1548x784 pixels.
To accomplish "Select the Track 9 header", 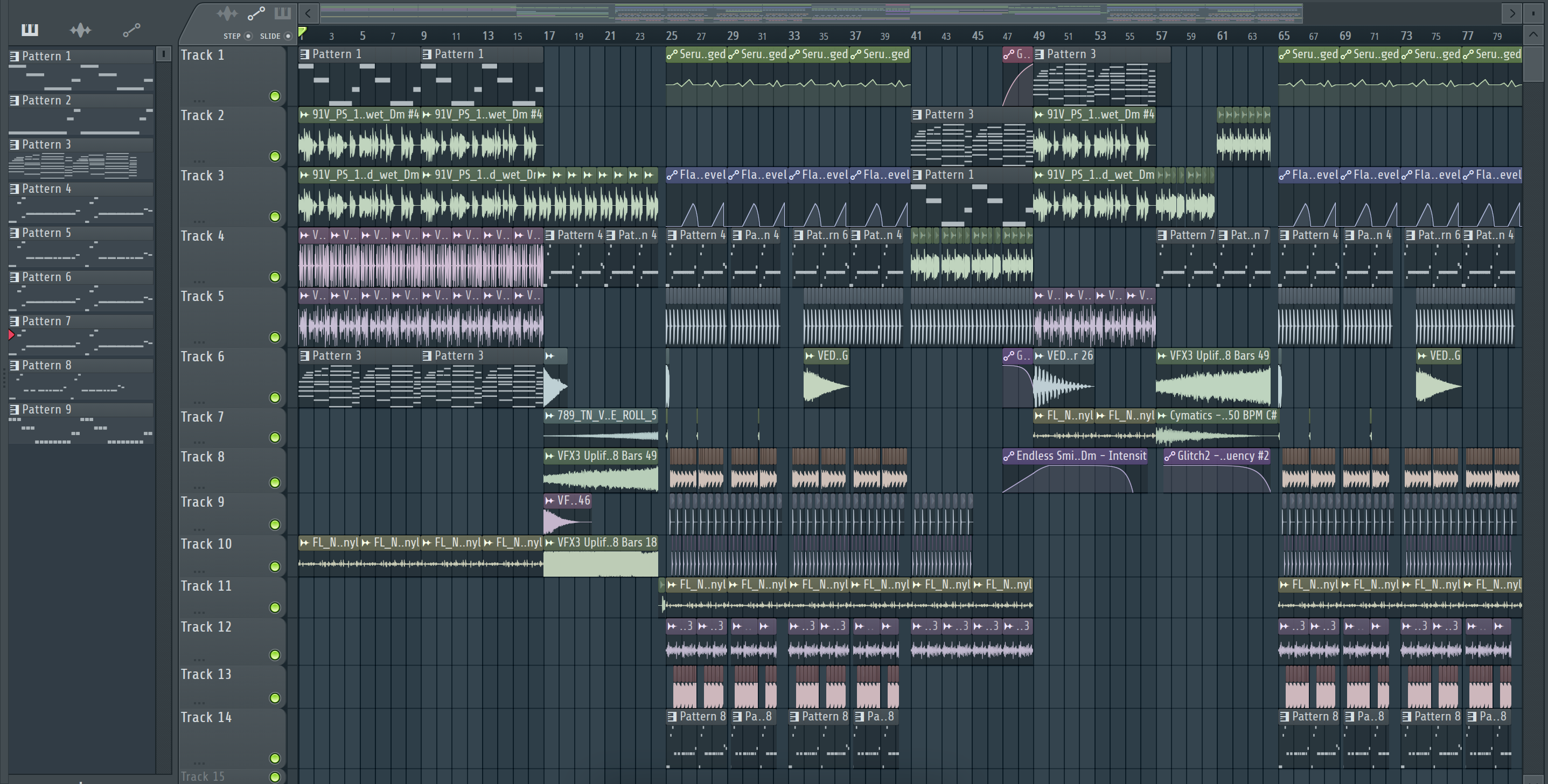I will (x=232, y=514).
